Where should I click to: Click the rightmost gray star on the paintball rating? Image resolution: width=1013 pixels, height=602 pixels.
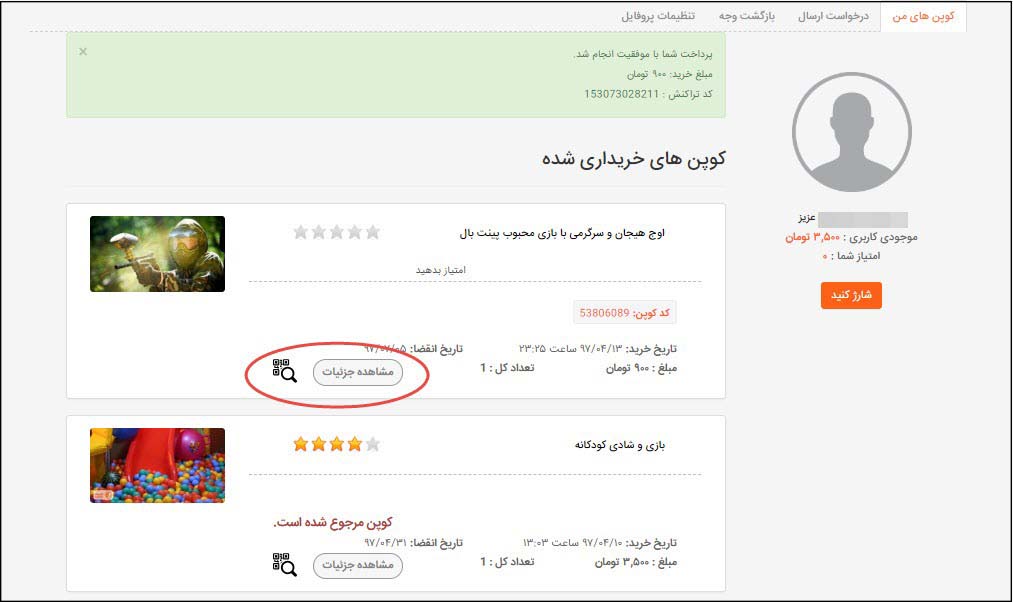(x=372, y=232)
